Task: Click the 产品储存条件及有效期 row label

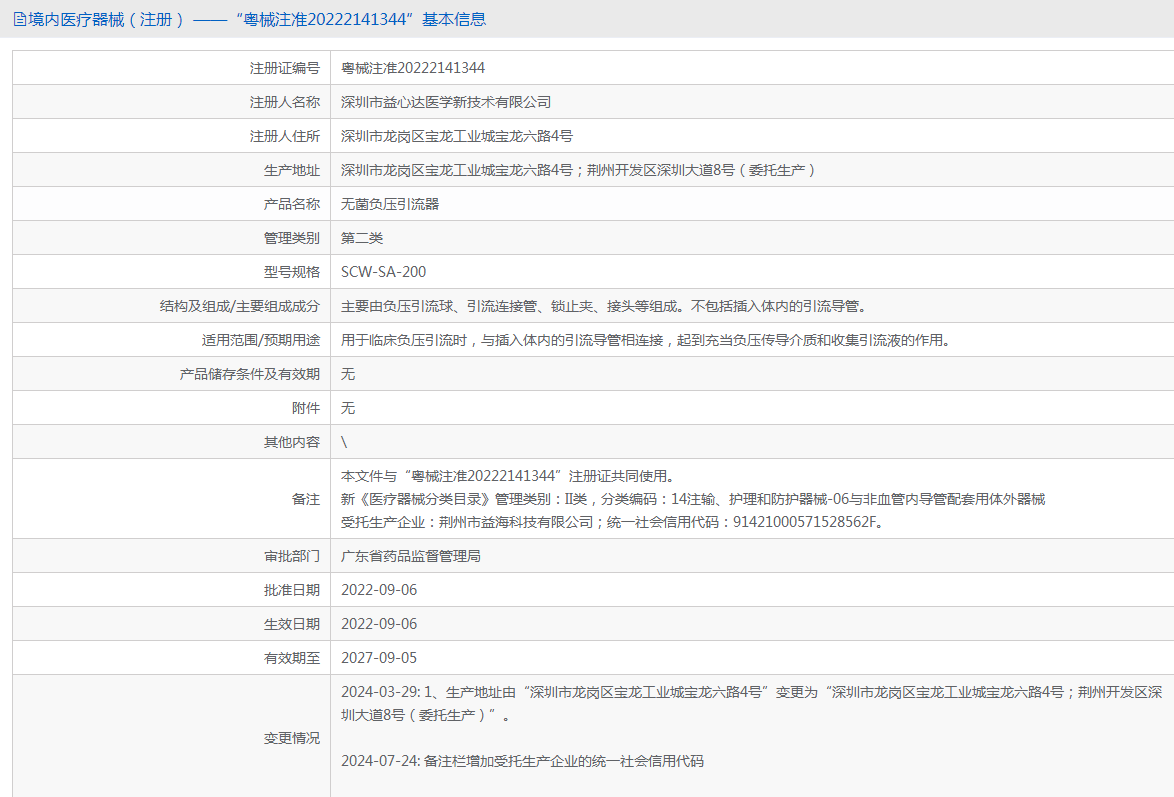Action: pyautogui.click(x=249, y=374)
